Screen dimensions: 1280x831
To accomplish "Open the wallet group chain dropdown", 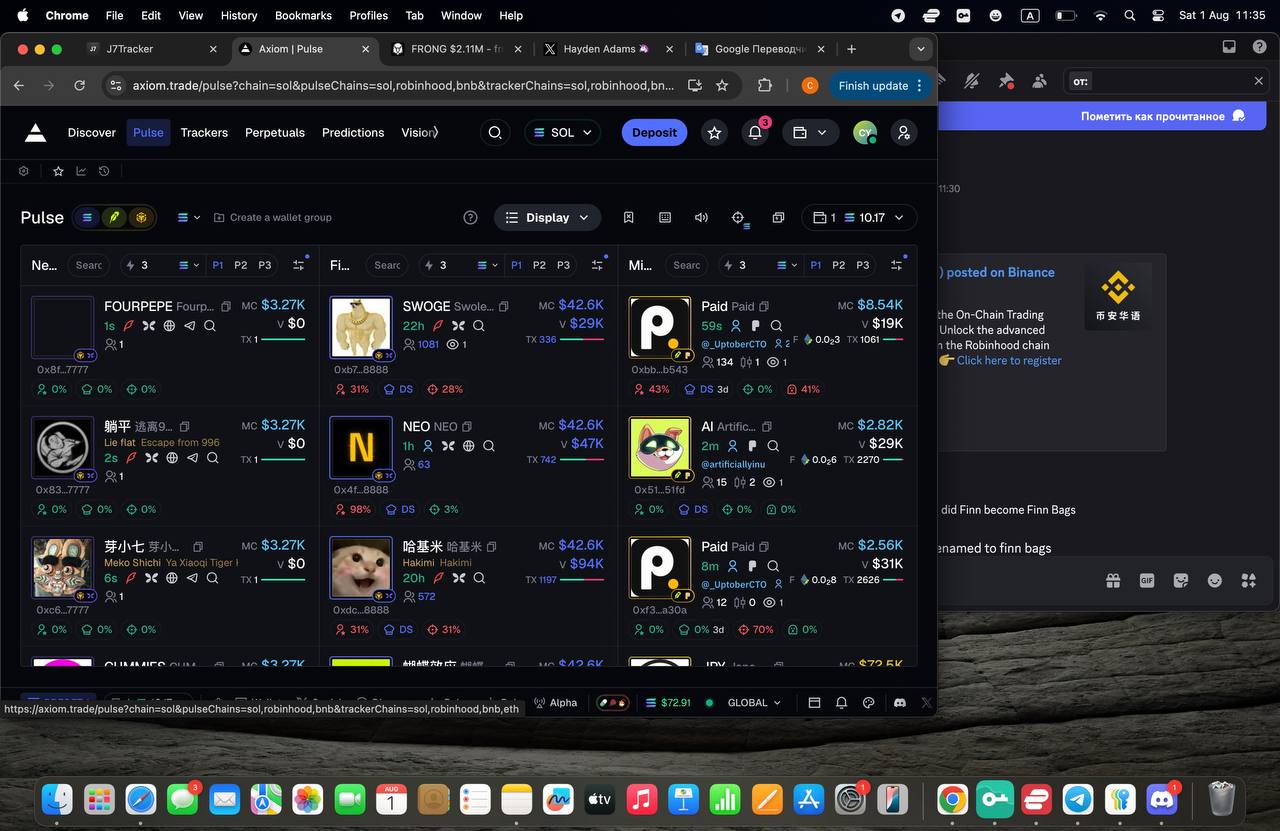I will click(189, 217).
